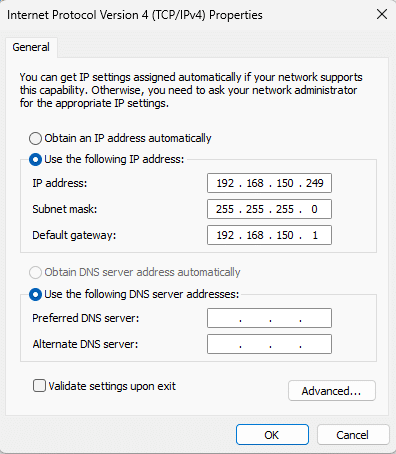Confirm changes with the OK button
The image size is (396, 454).
point(272,435)
